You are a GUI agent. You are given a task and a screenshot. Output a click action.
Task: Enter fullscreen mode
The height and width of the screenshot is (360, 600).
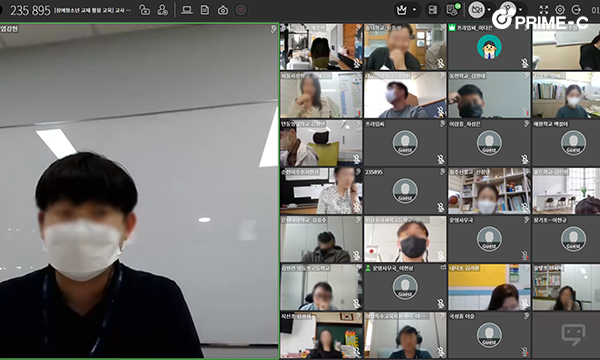point(544,10)
